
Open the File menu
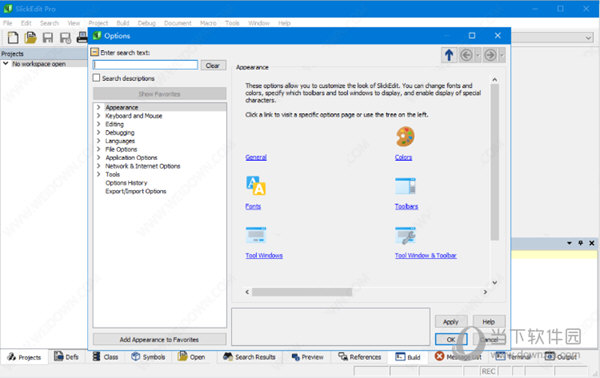[x=8, y=23]
